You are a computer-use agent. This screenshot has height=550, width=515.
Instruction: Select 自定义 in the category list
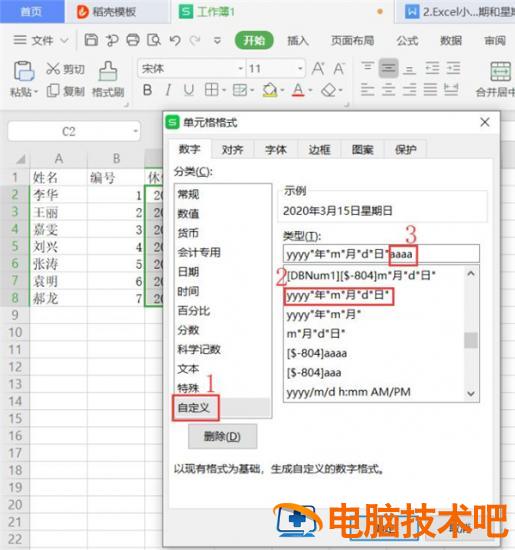coord(221,408)
